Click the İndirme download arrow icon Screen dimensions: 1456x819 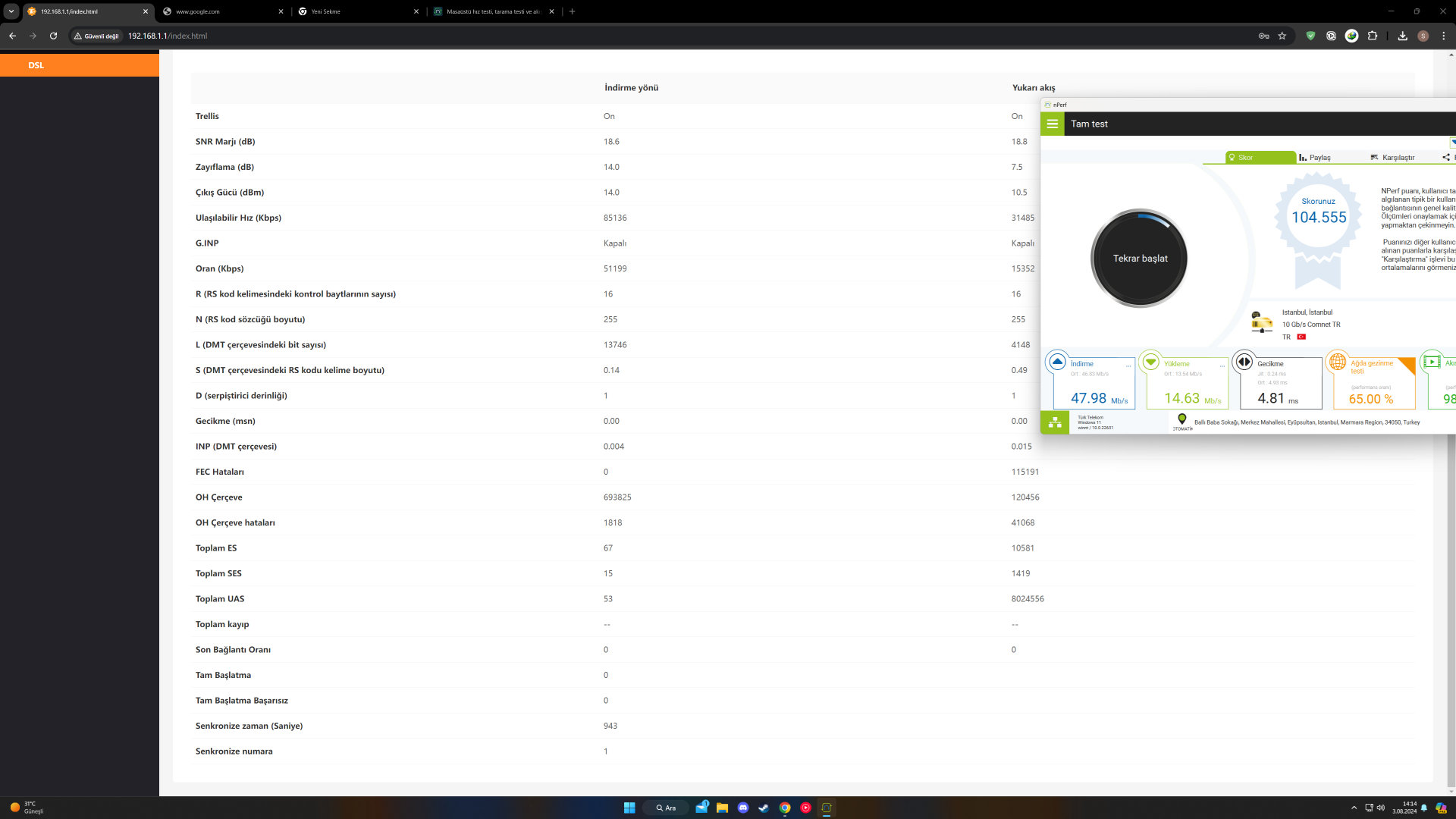click(x=1057, y=362)
